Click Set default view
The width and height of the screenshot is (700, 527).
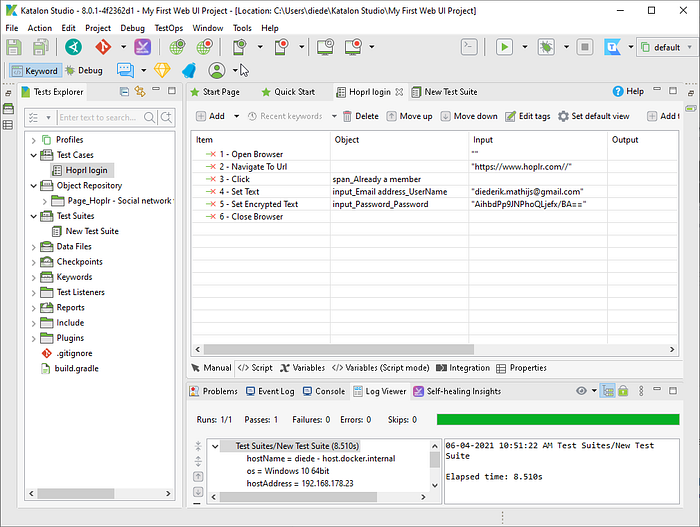594,116
